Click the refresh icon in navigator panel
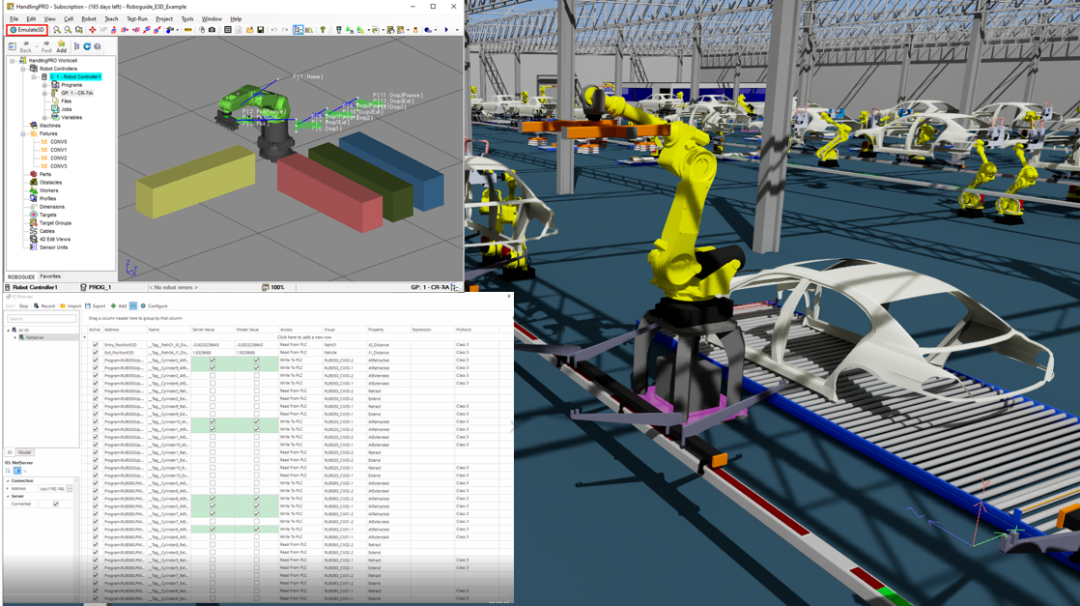The width and height of the screenshot is (1080, 606). click(x=87, y=46)
